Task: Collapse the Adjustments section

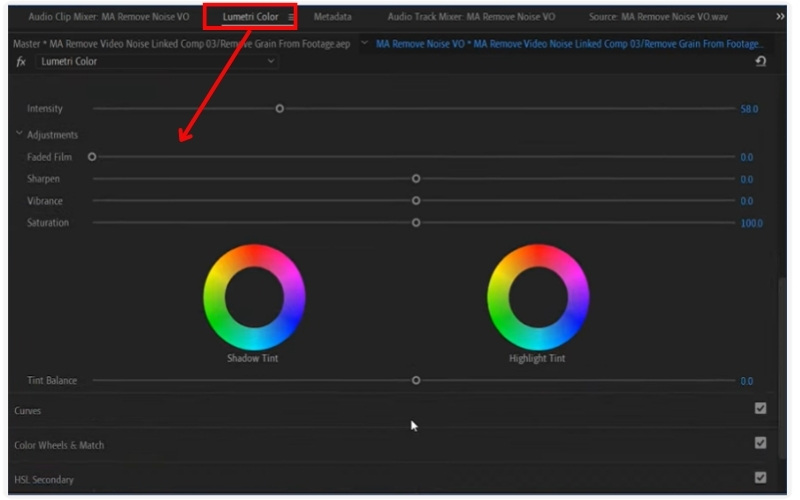Action: coord(19,135)
